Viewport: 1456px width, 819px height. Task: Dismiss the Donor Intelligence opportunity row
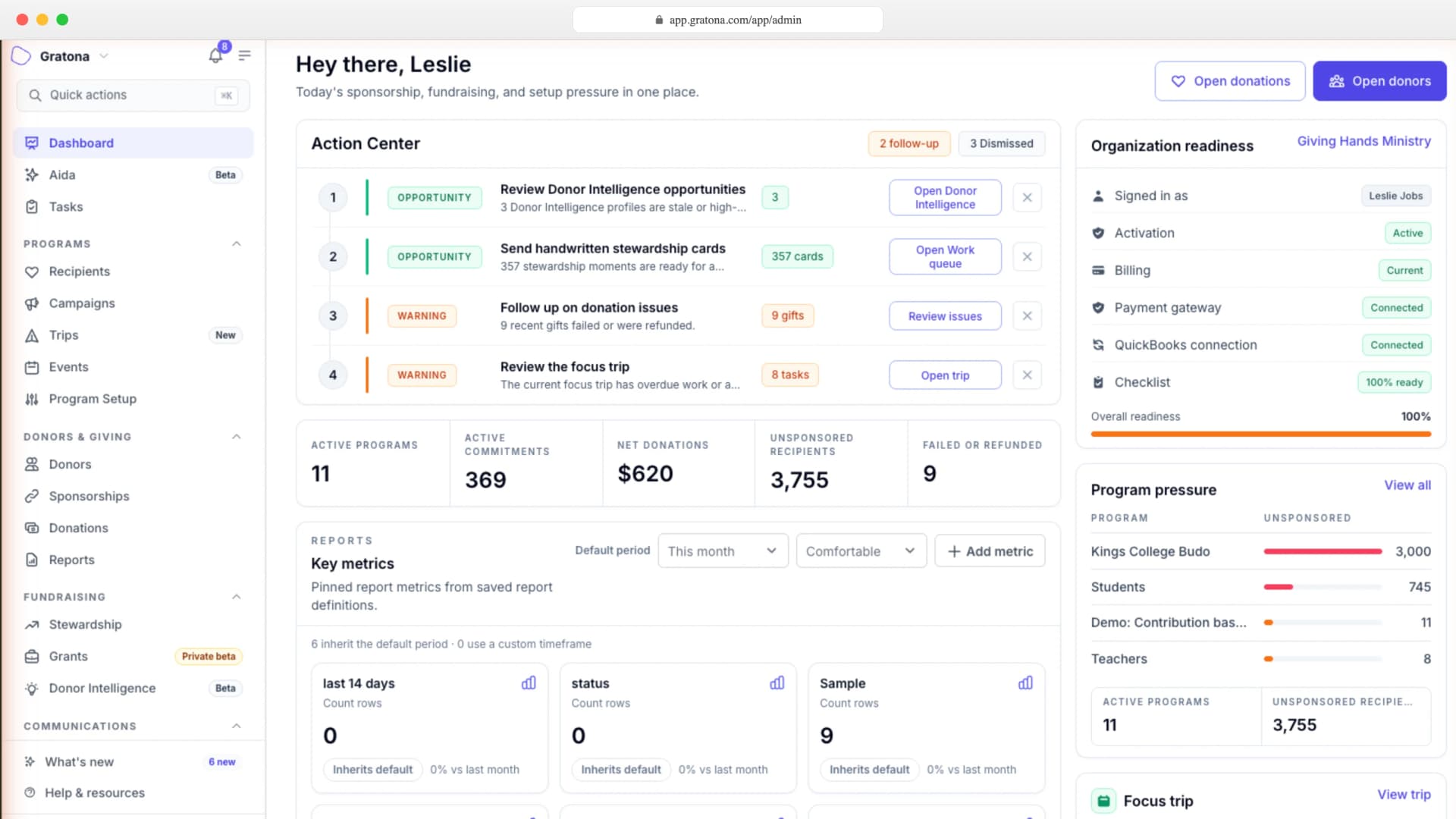point(1027,197)
